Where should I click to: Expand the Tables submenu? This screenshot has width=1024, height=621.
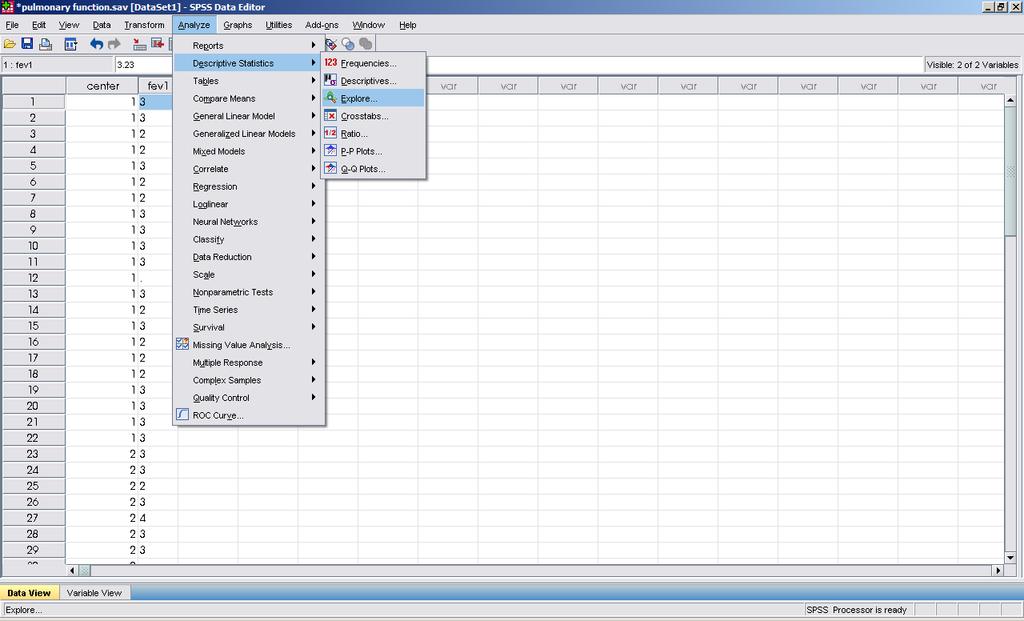(248, 81)
